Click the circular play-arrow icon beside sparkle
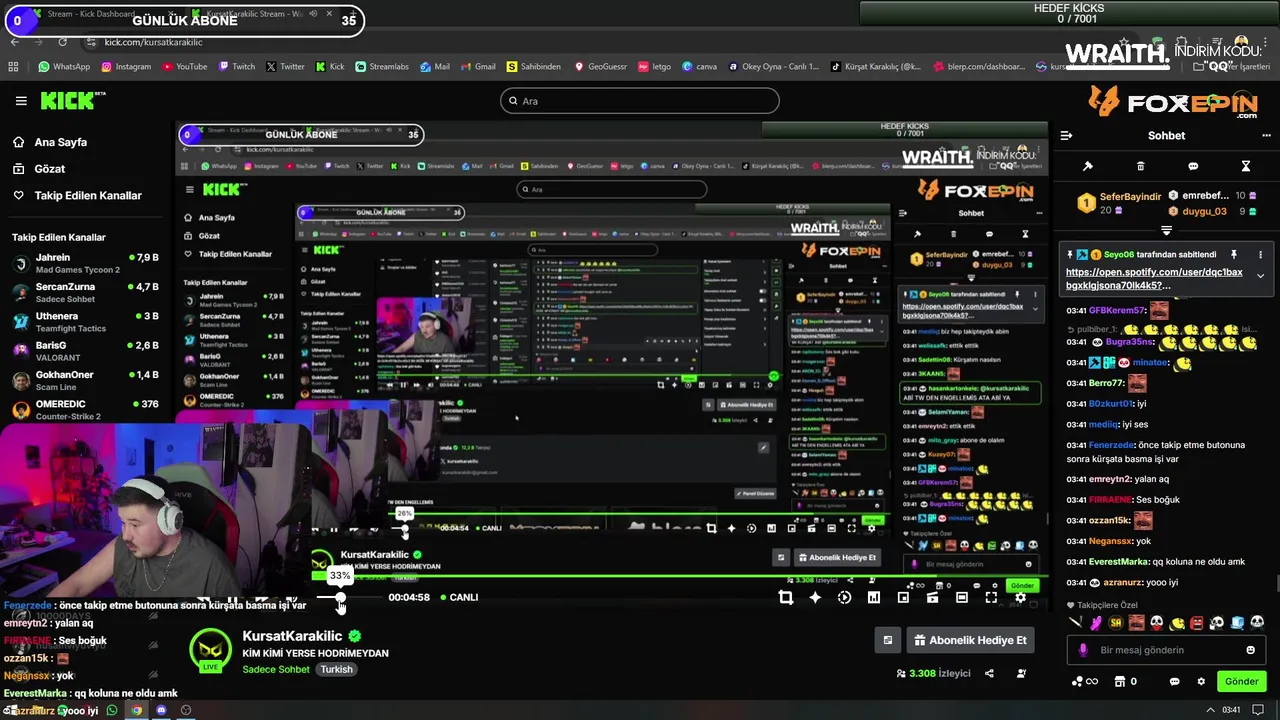 click(844, 597)
